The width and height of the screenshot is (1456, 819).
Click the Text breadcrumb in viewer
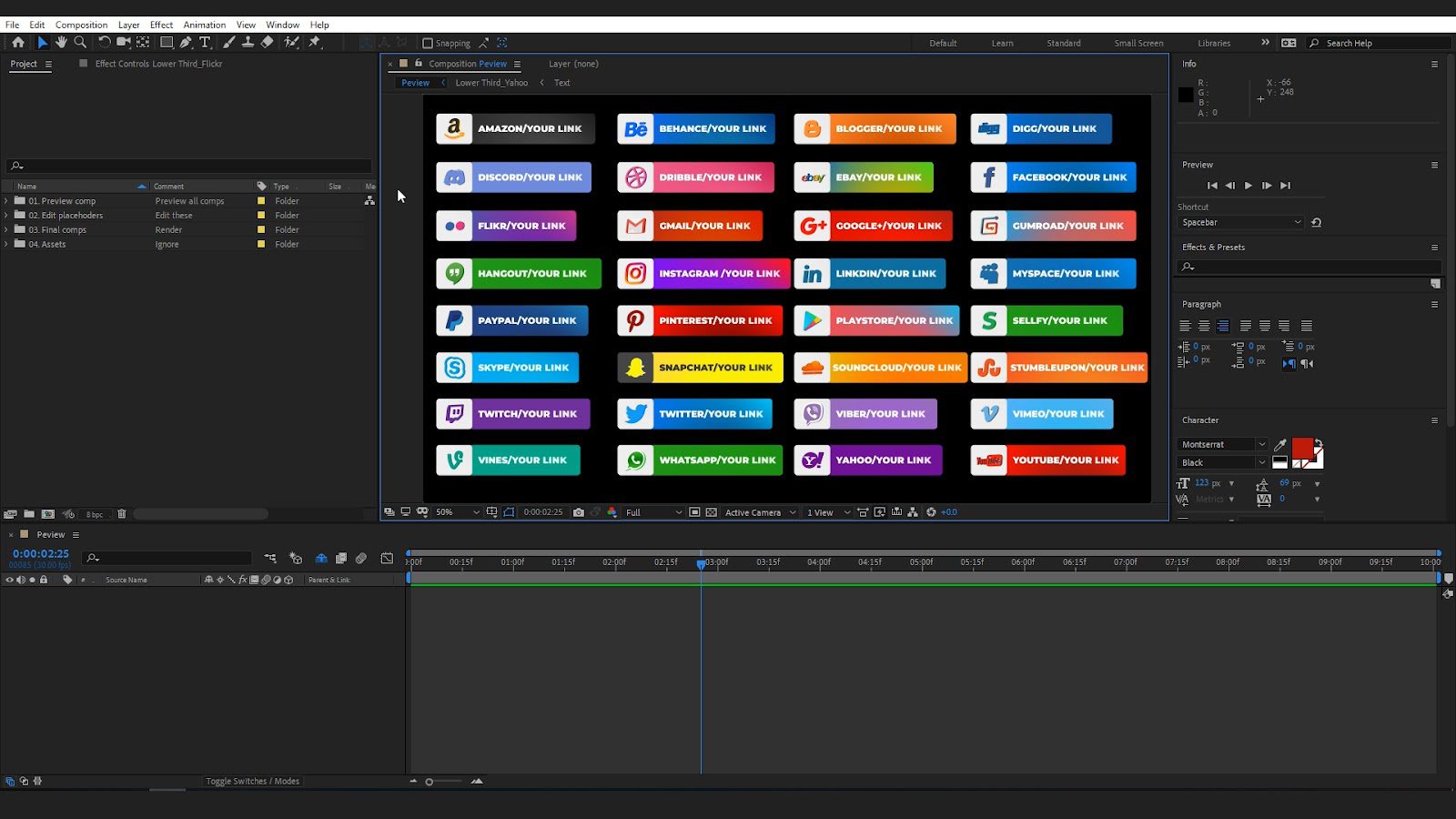pos(562,83)
